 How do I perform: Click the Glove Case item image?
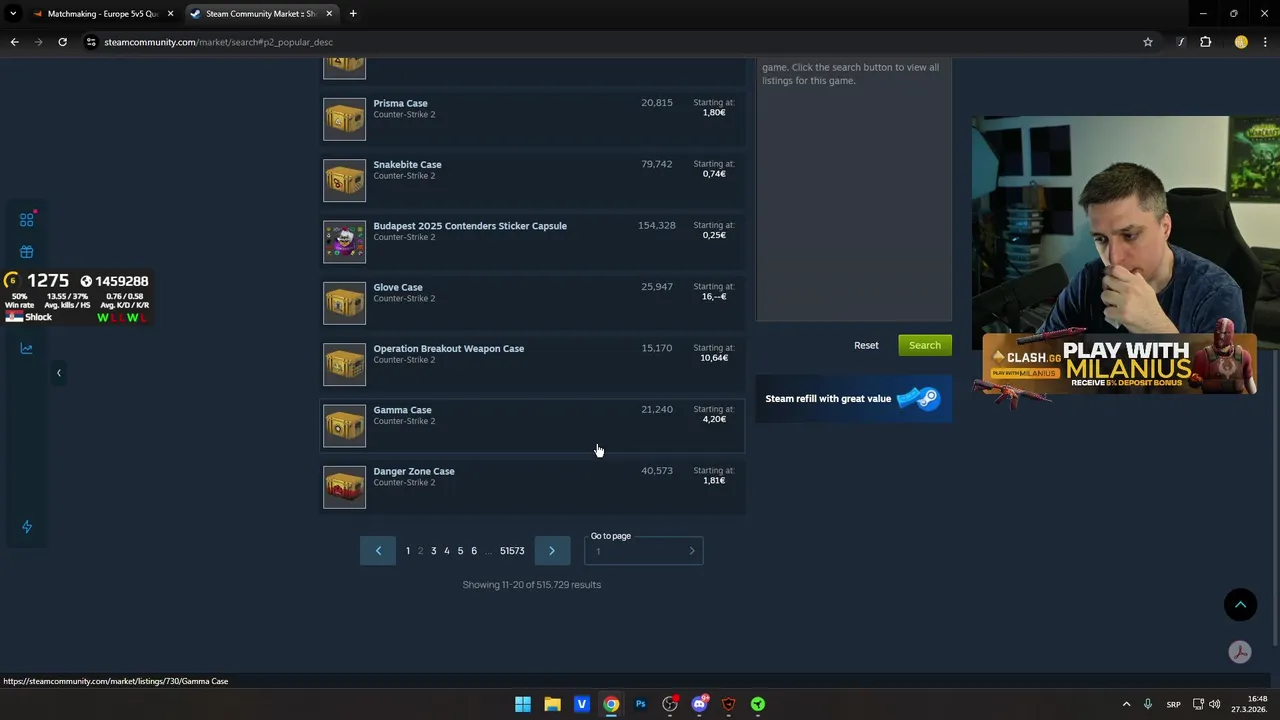(344, 303)
